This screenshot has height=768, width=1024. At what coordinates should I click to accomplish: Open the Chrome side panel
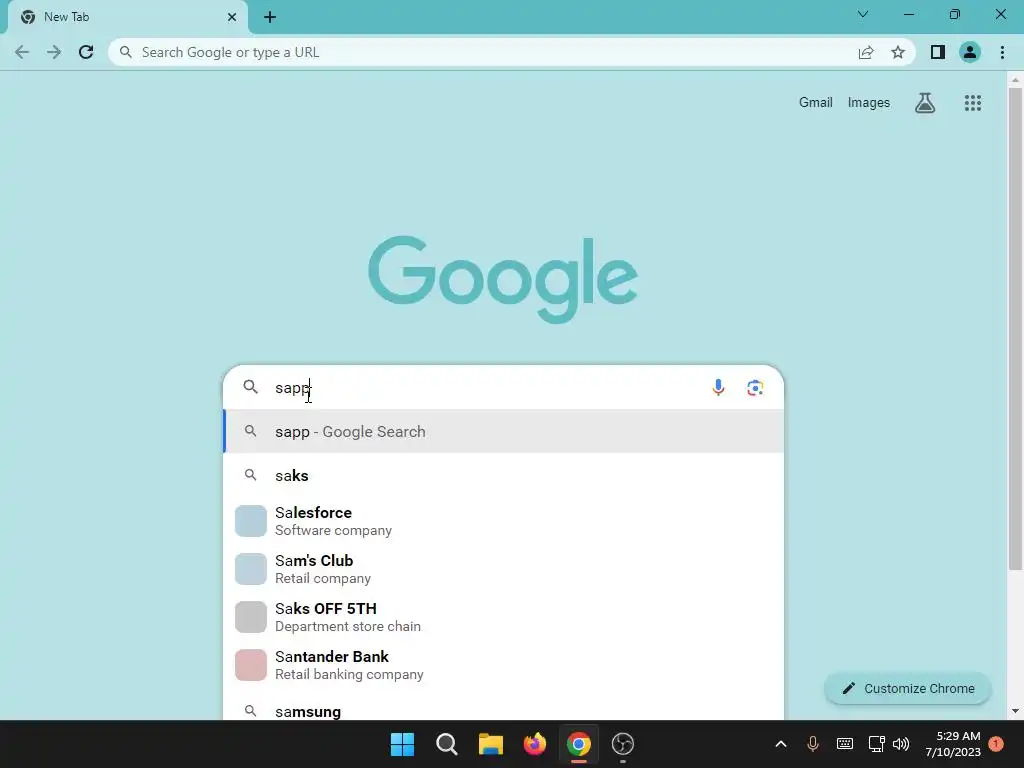[938, 52]
